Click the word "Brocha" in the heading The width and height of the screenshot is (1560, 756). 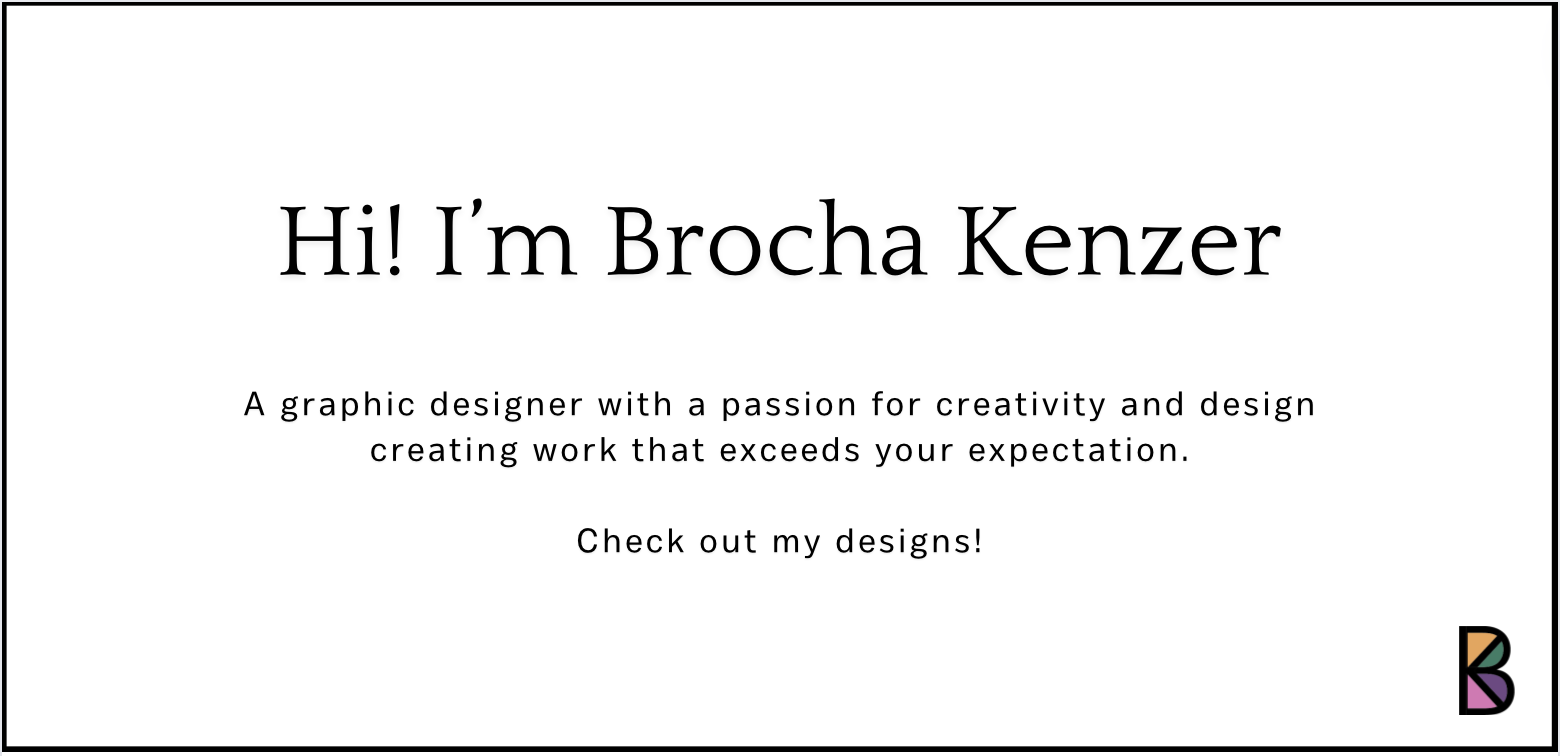click(766, 242)
